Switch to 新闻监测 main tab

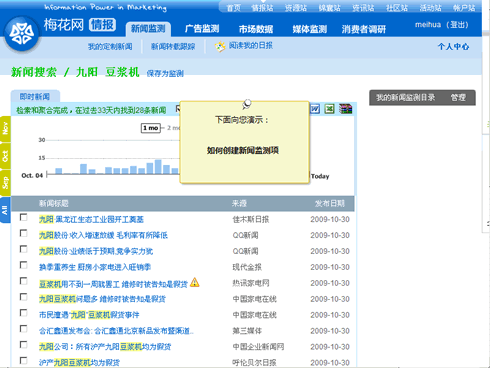pos(148,29)
